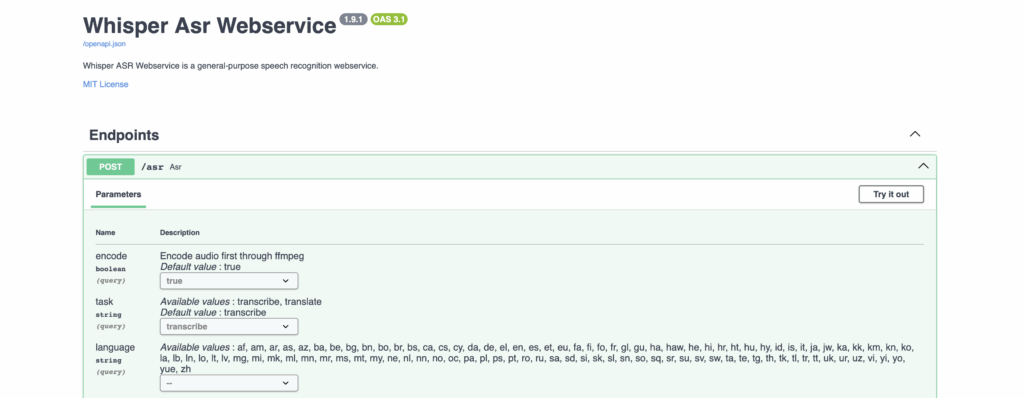Click the Try it out button

coord(891,194)
